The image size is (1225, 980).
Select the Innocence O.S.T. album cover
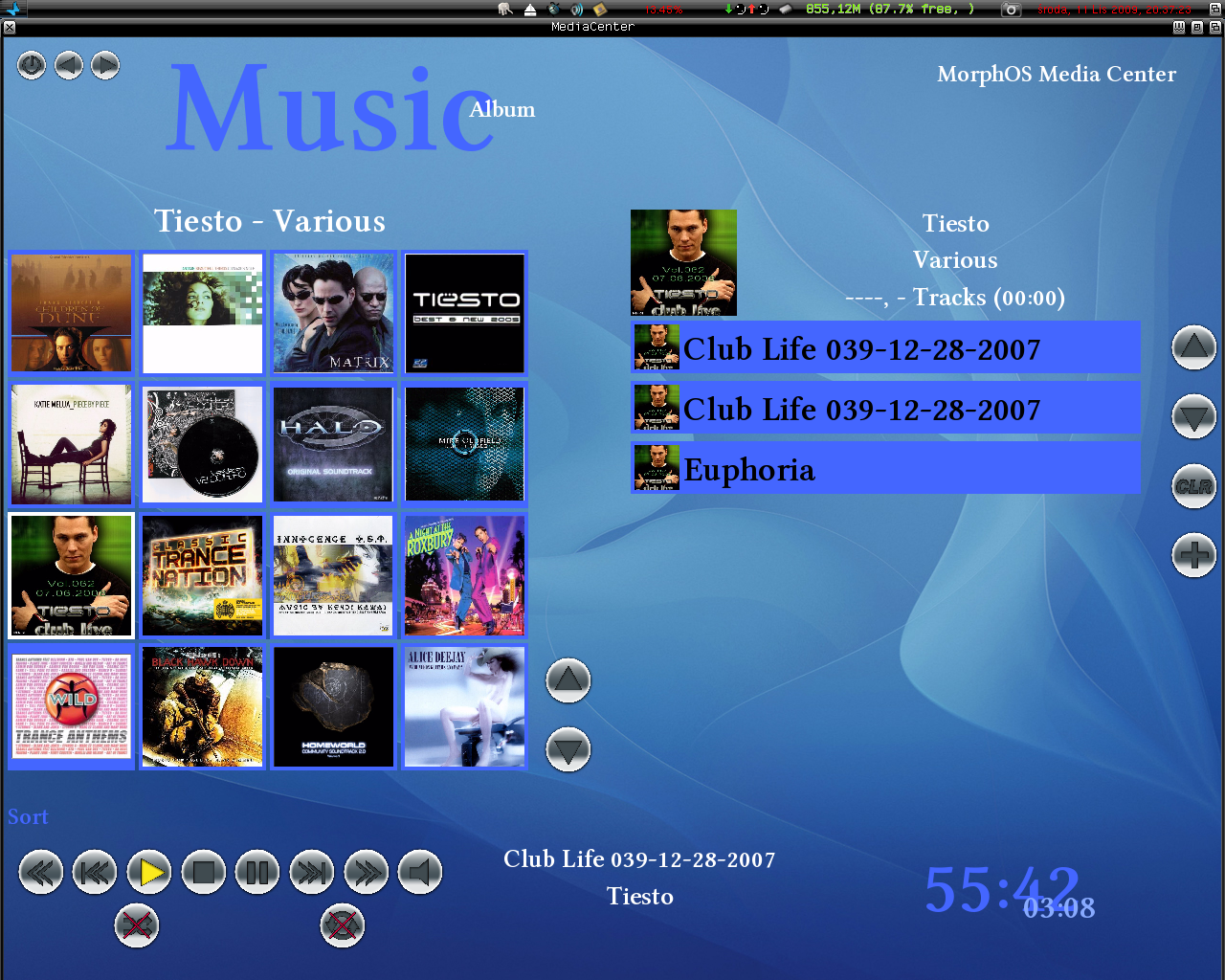click(x=333, y=575)
